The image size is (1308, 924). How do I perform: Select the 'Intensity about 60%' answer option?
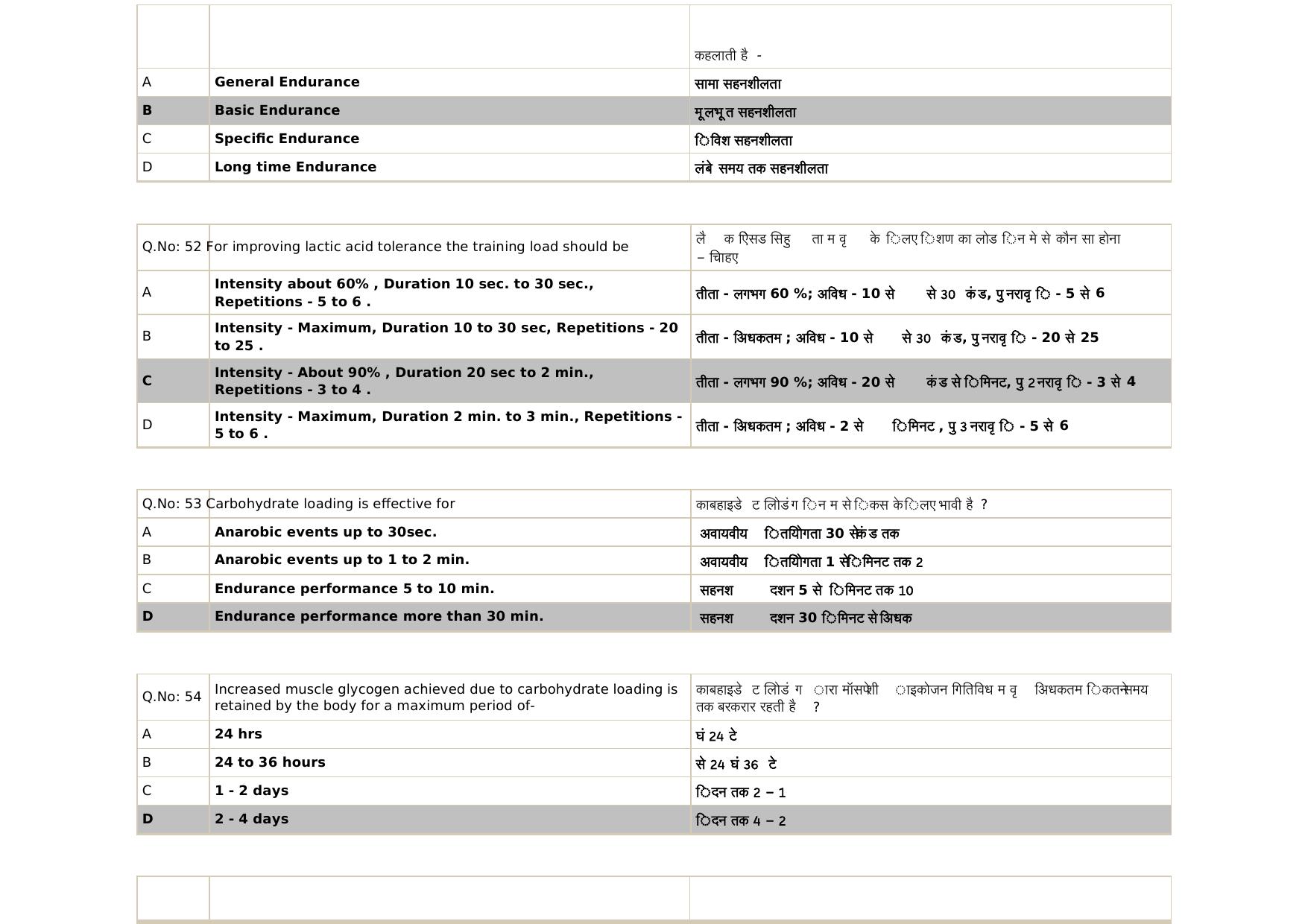pos(404,292)
